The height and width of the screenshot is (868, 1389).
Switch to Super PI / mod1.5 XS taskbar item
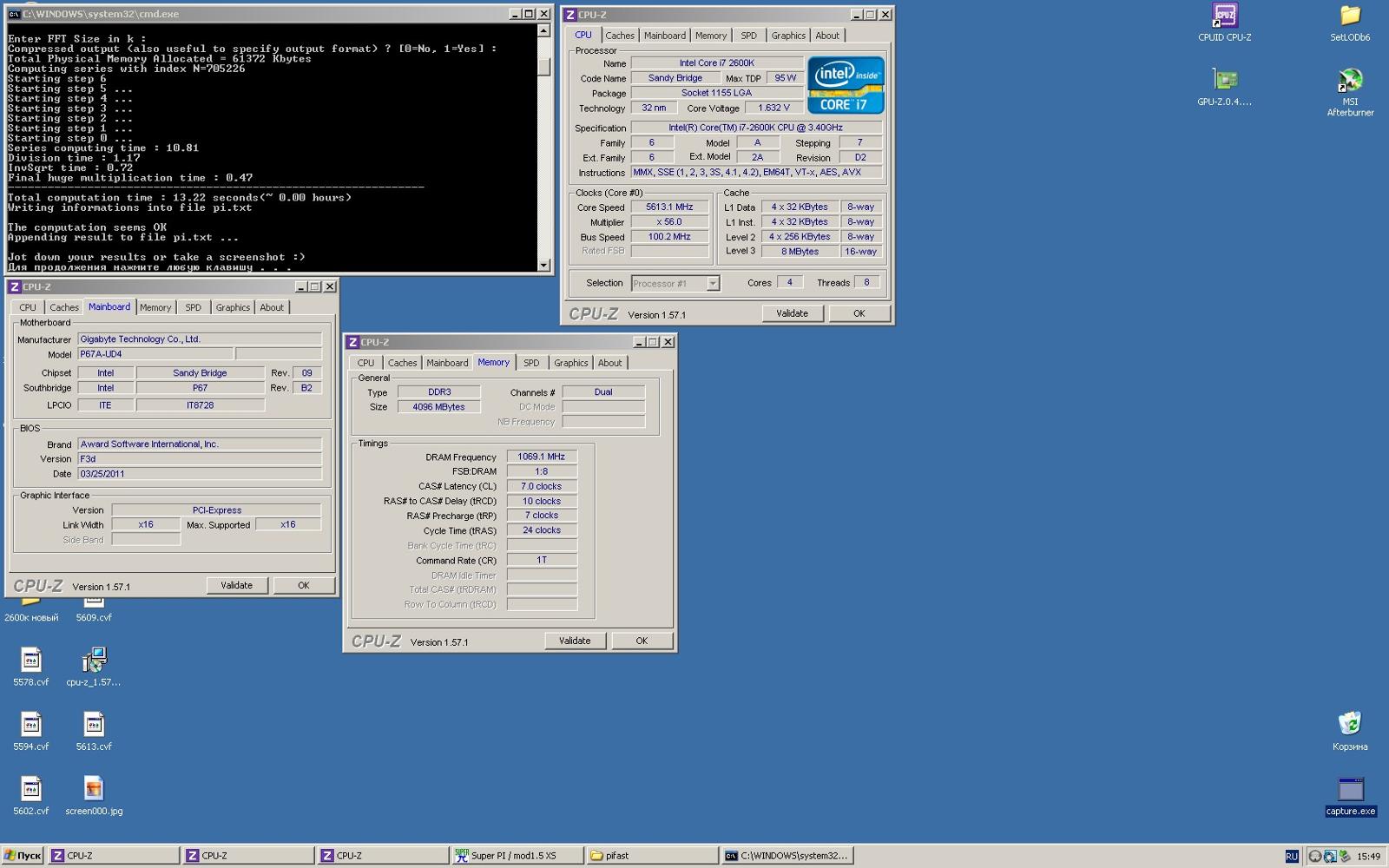pyautogui.click(x=517, y=856)
